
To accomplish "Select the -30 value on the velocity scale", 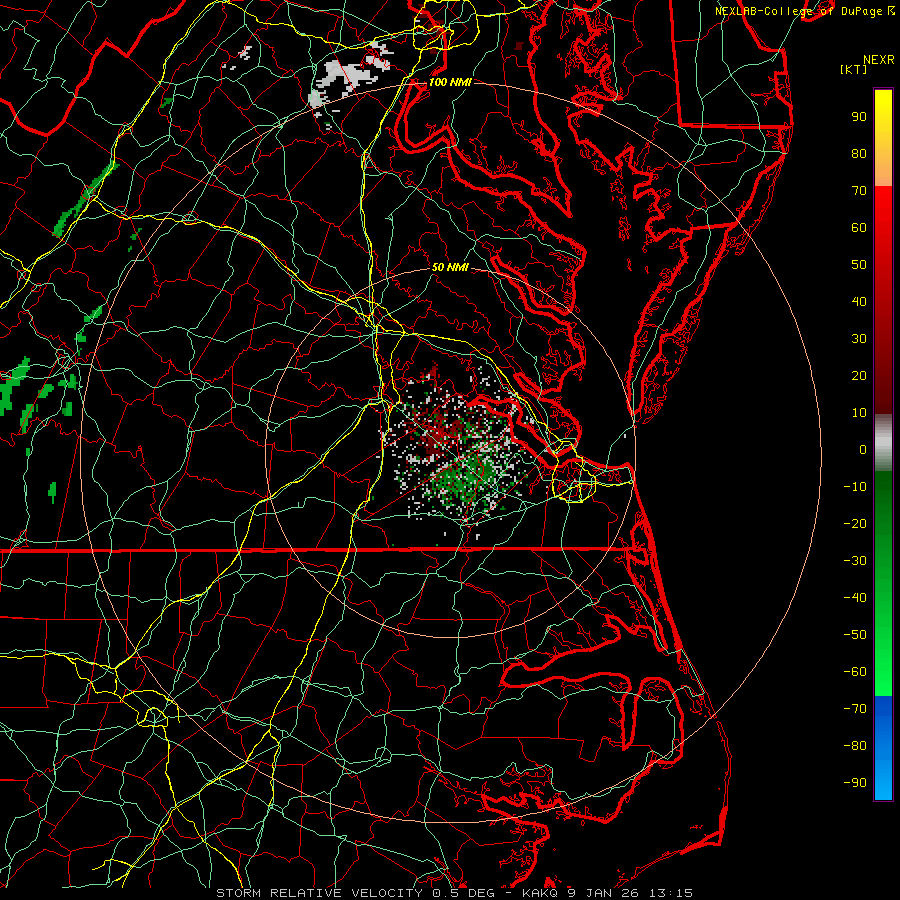I will point(855,561).
